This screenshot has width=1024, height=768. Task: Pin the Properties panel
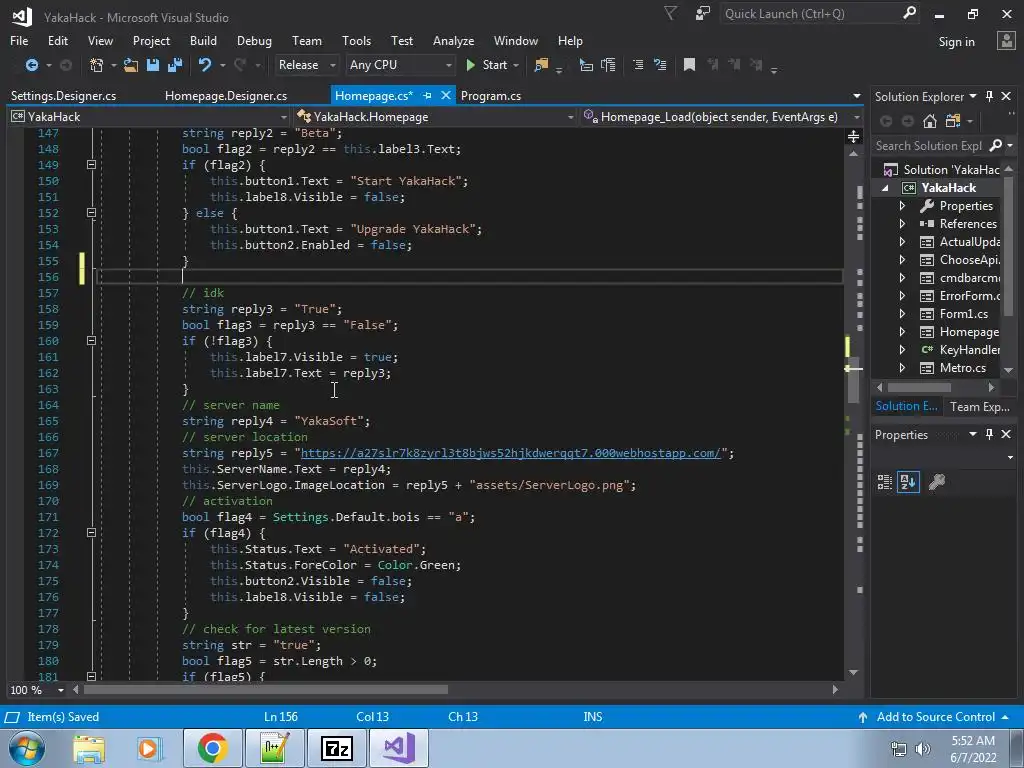[989, 434]
